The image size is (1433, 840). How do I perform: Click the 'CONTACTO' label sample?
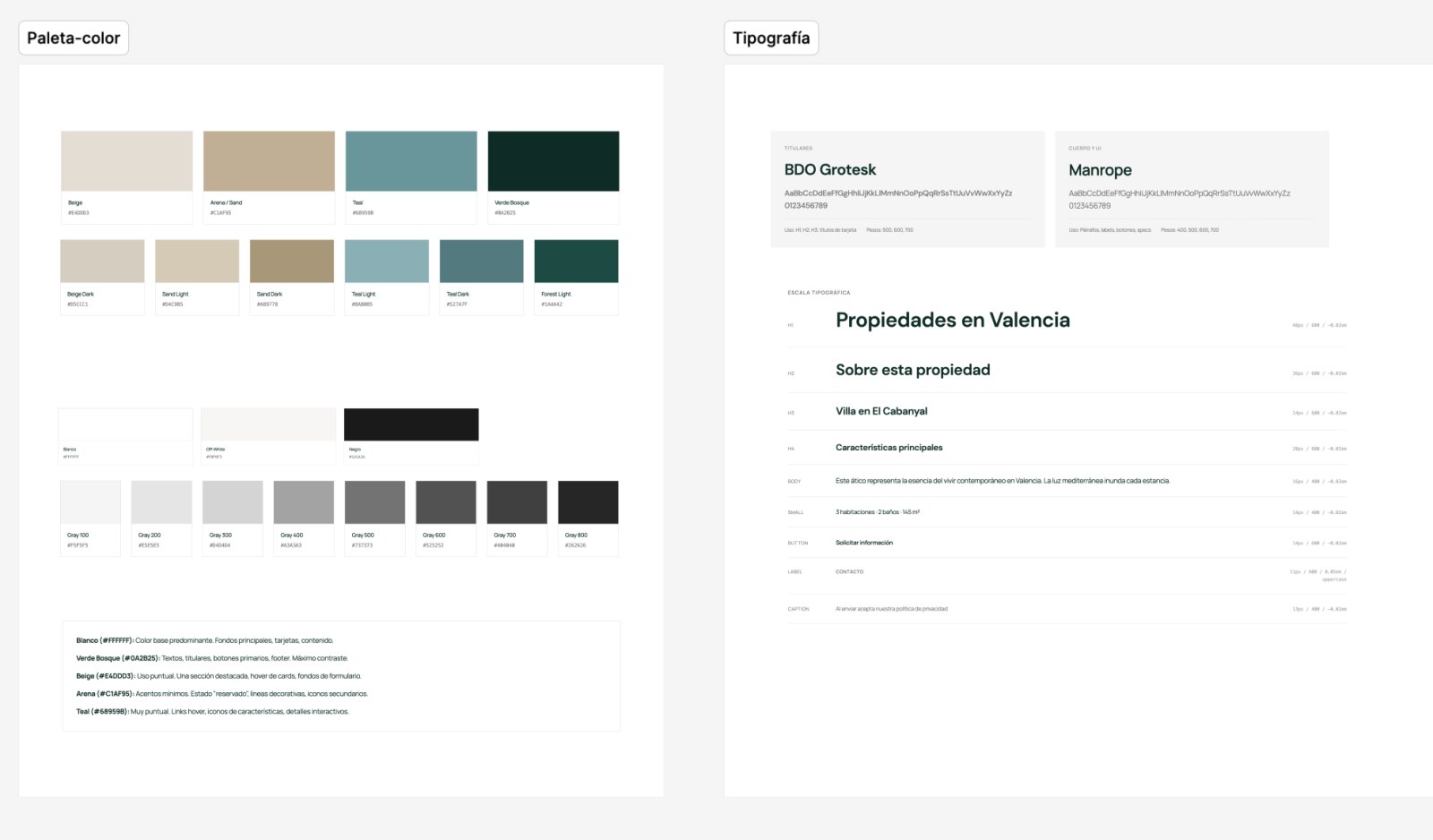(850, 571)
